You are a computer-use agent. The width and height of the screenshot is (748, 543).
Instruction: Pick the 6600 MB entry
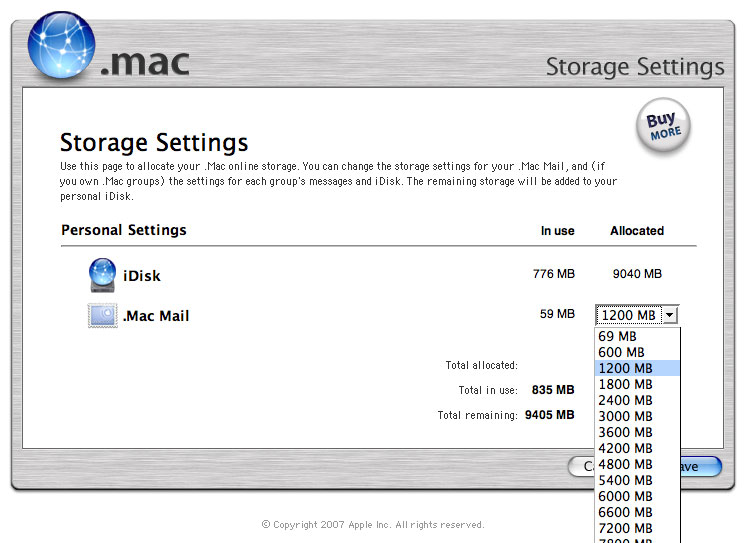pos(625,513)
